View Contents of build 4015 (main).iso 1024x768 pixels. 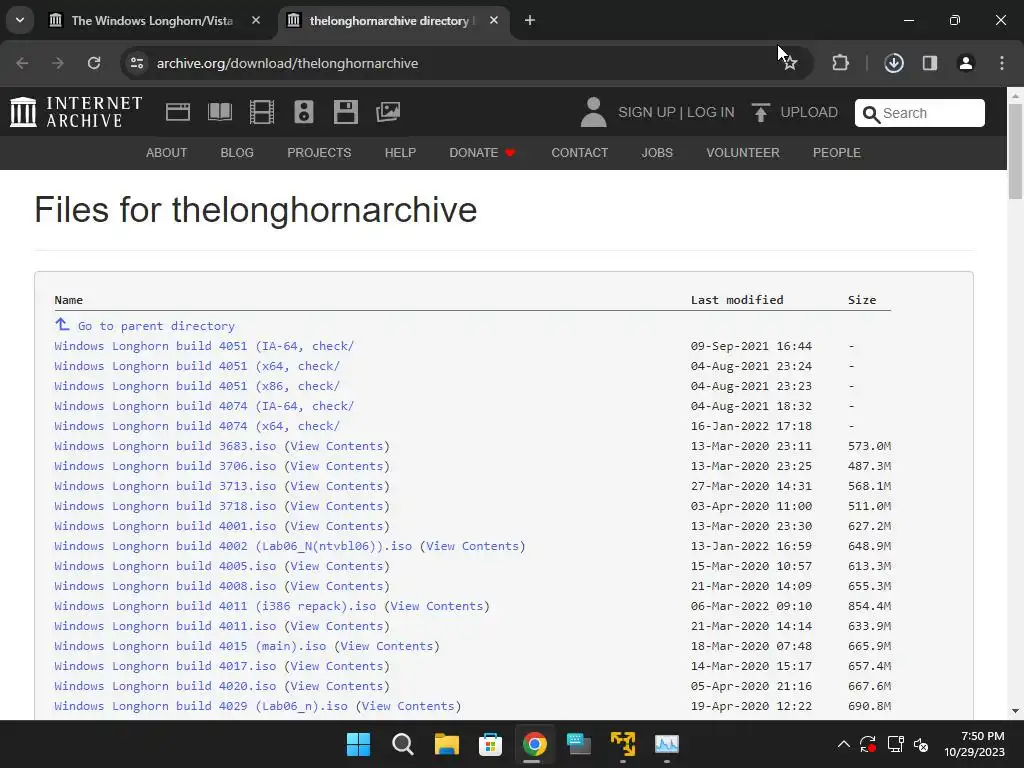387,646
